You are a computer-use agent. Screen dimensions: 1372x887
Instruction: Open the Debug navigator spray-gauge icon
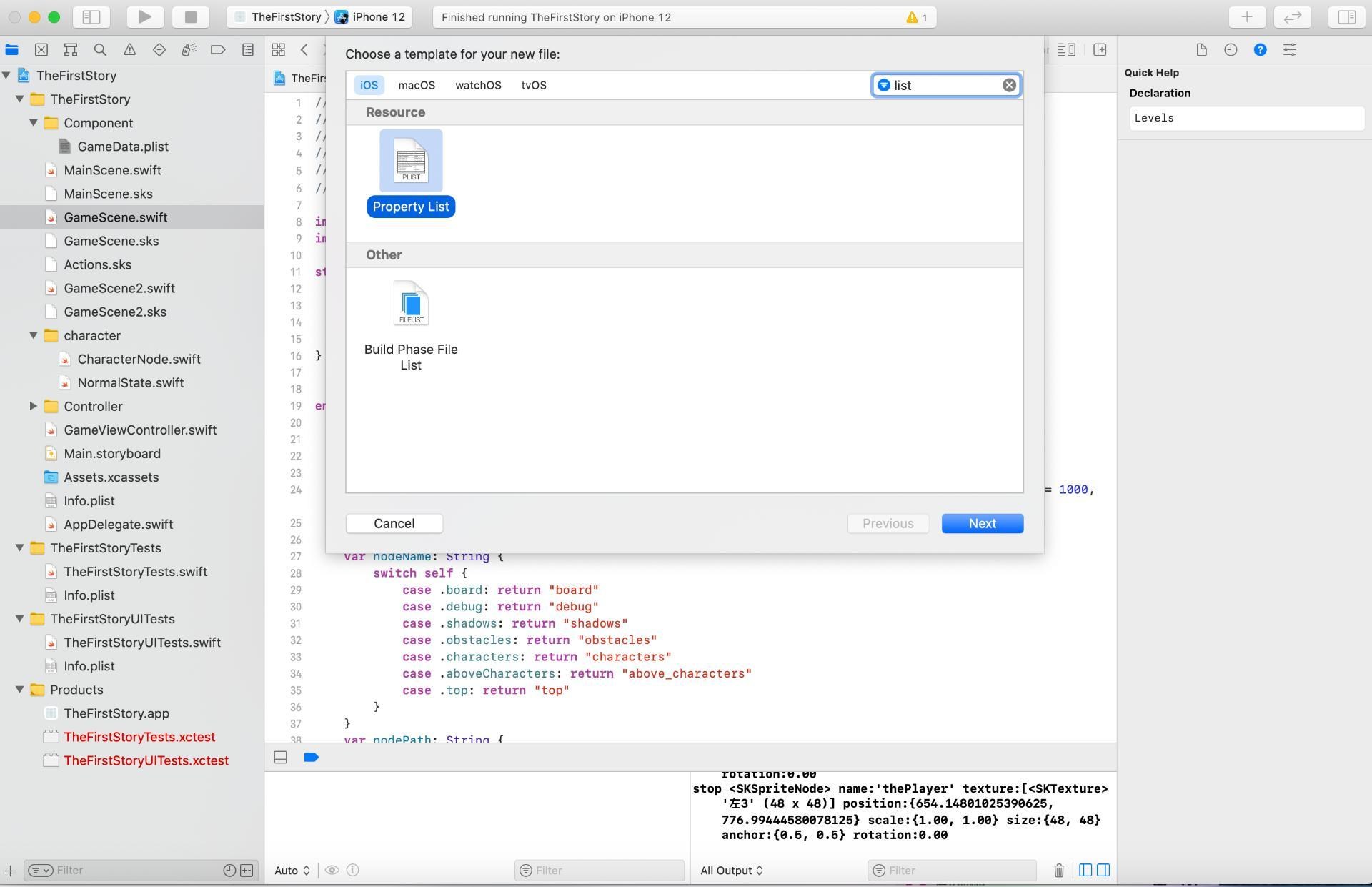[x=188, y=49]
